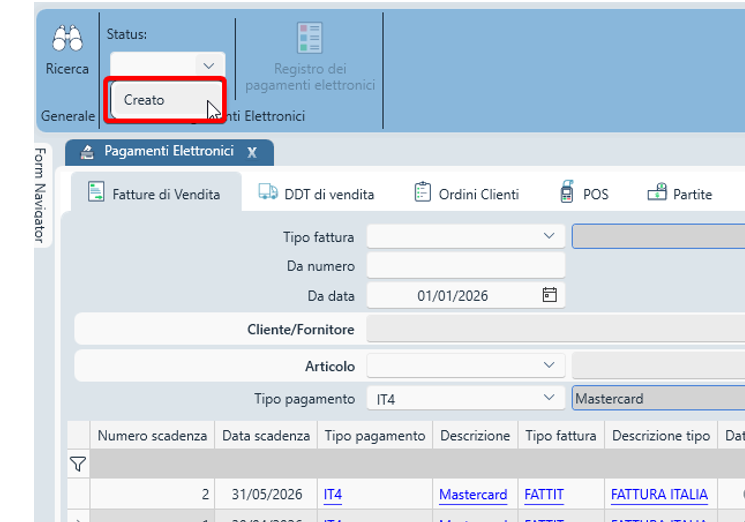Viewport: 745px width, 522px height.
Task: Click the Tipo fattura column header
Action: click(561, 435)
